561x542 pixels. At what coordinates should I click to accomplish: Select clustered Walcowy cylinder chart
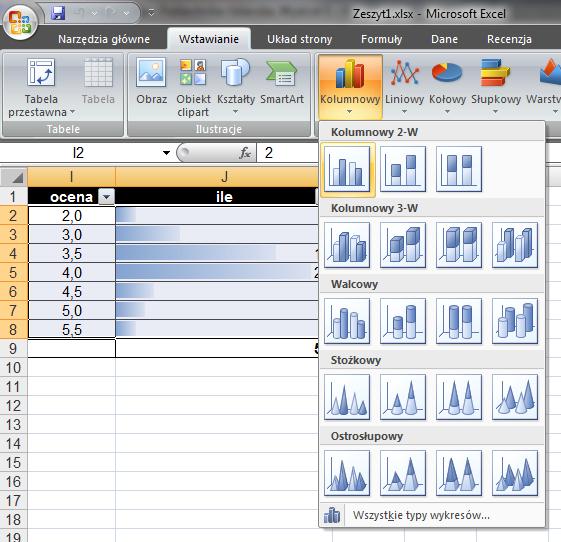pyautogui.click(x=347, y=321)
